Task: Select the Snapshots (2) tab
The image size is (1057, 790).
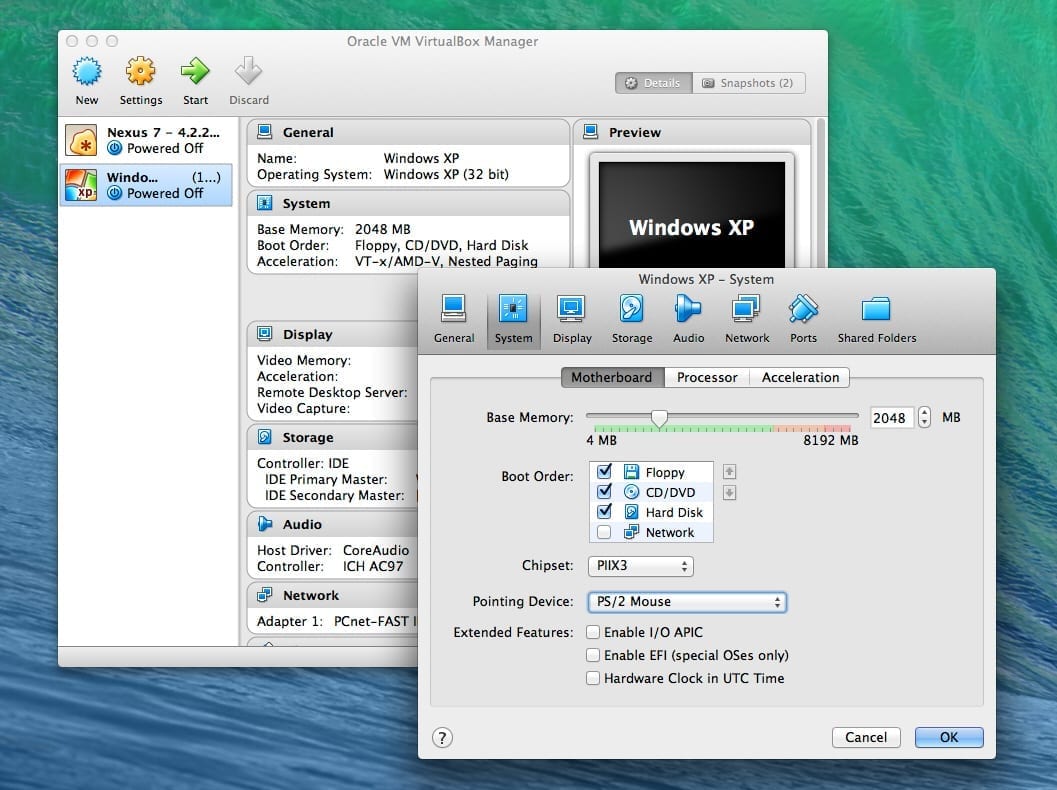Action: [748, 83]
